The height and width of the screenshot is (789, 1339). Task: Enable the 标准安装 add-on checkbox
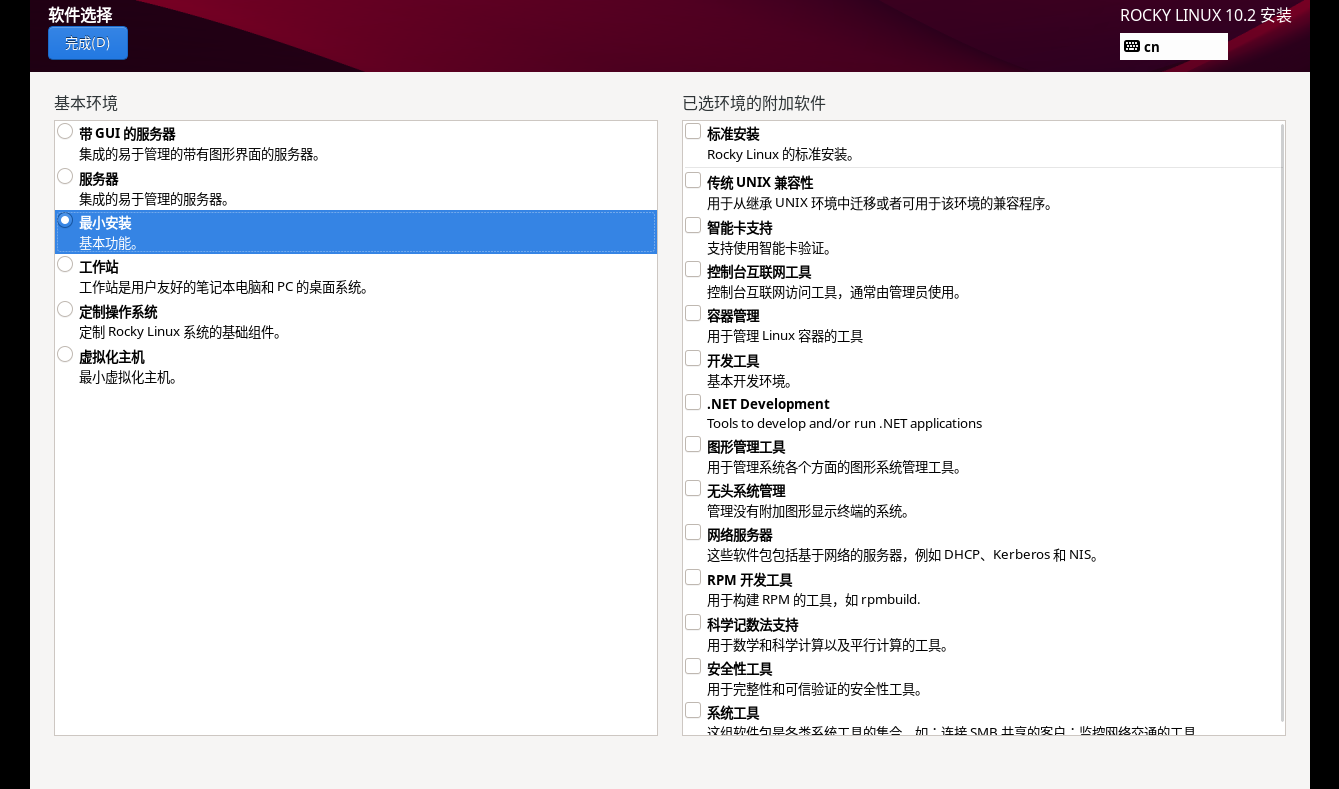coord(693,131)
